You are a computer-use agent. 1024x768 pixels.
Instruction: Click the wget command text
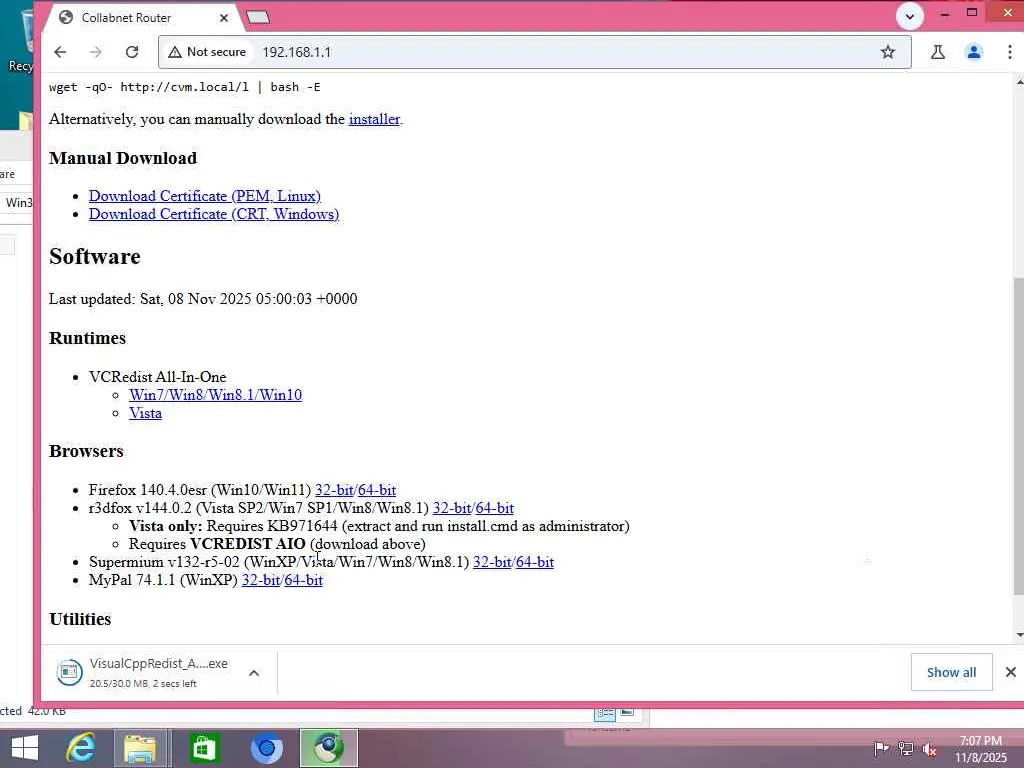(185, 87)
